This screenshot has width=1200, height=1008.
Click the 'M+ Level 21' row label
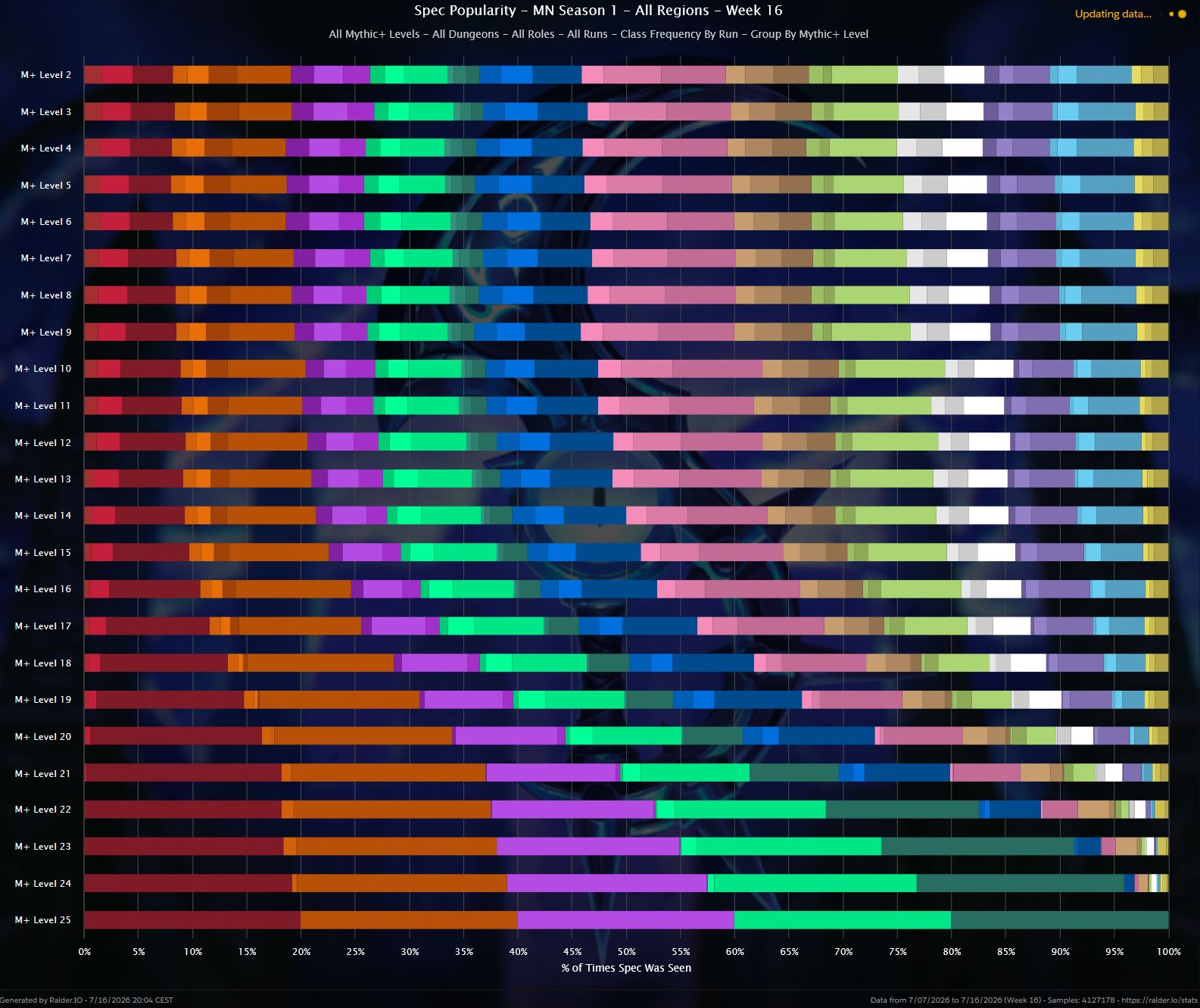43,774
